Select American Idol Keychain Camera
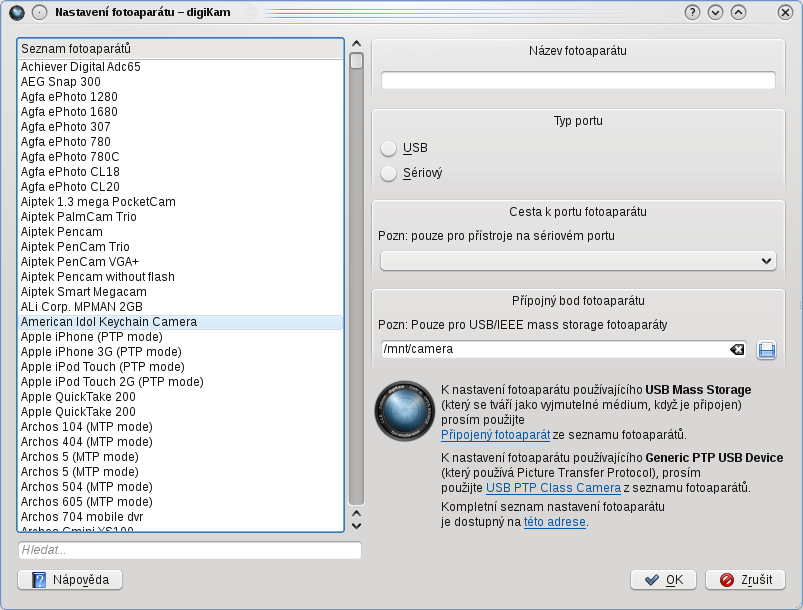The width and height of the screenshot is (803, 610). (180, 322)
